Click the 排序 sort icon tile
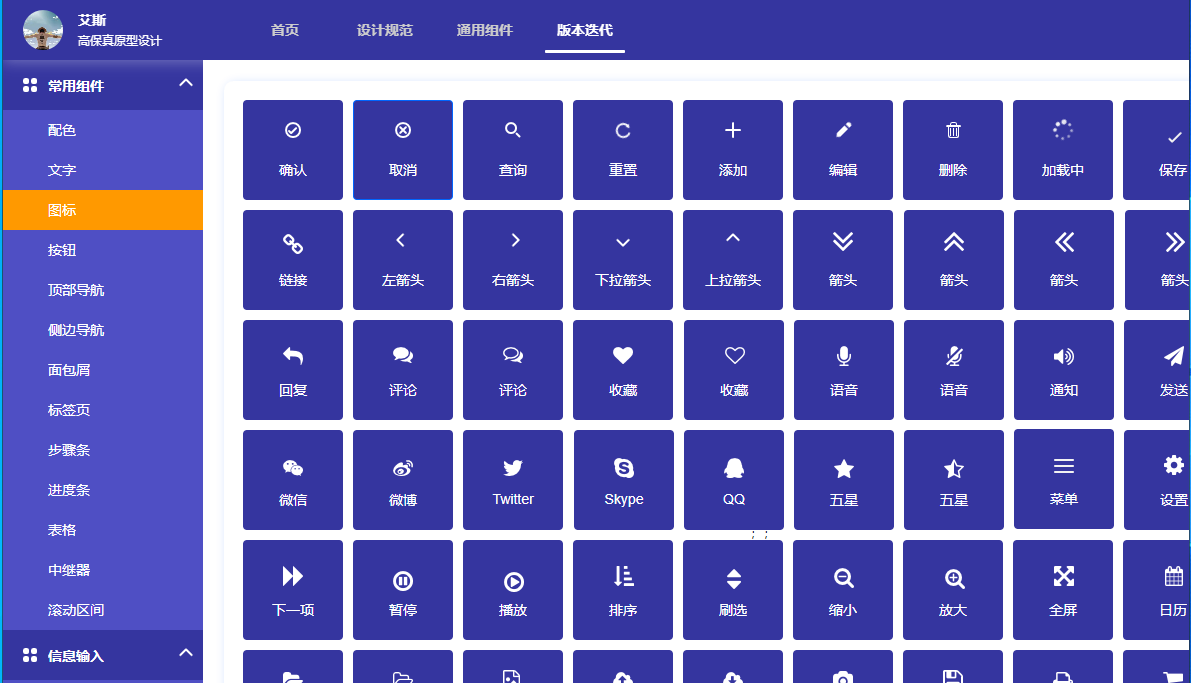 (x=623, y=590)
